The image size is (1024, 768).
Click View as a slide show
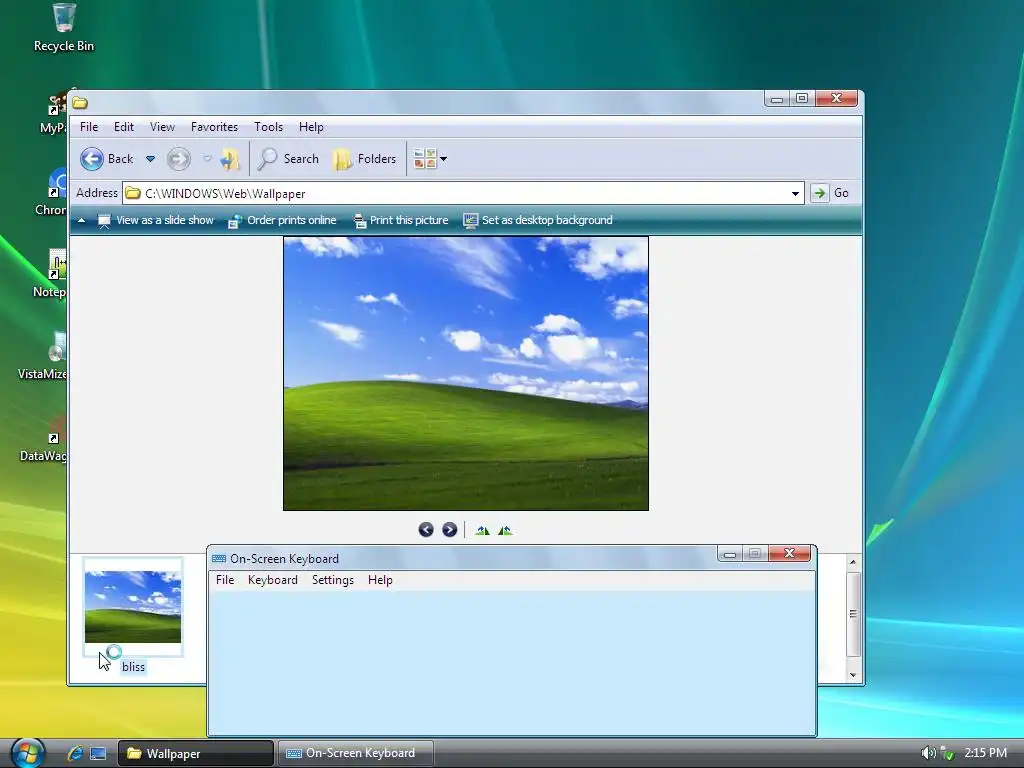(x=155, y=220)
